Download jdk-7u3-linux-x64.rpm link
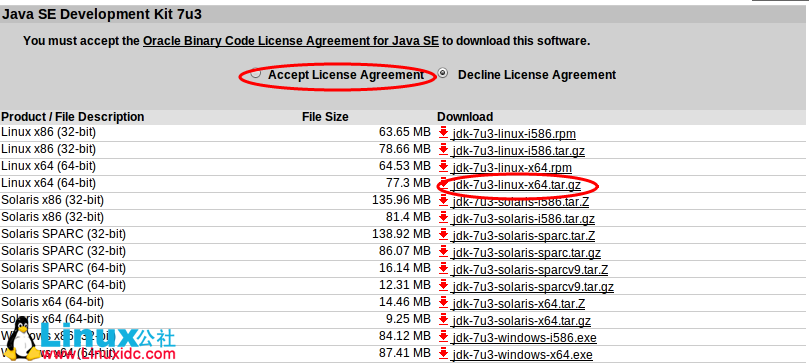 (x=512, y=168)
